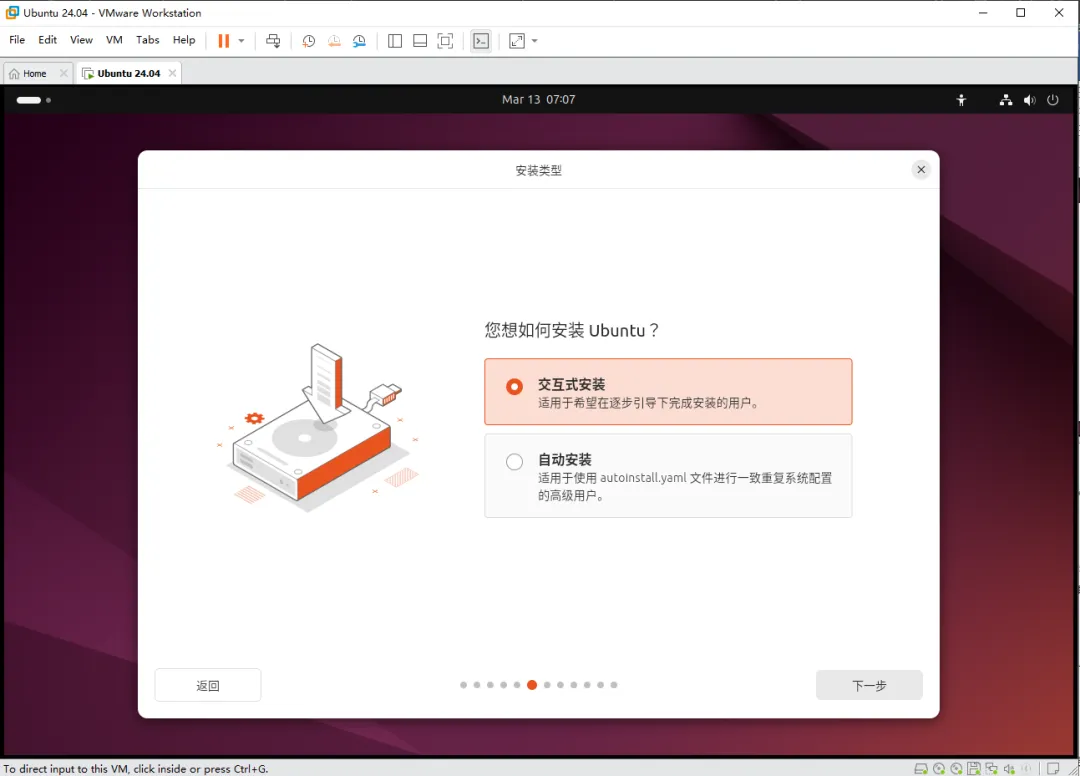Screen dimensions: 1080x776
Task: Click CD/DVD drive icon beside floppy icon
Action: (956, 768)
